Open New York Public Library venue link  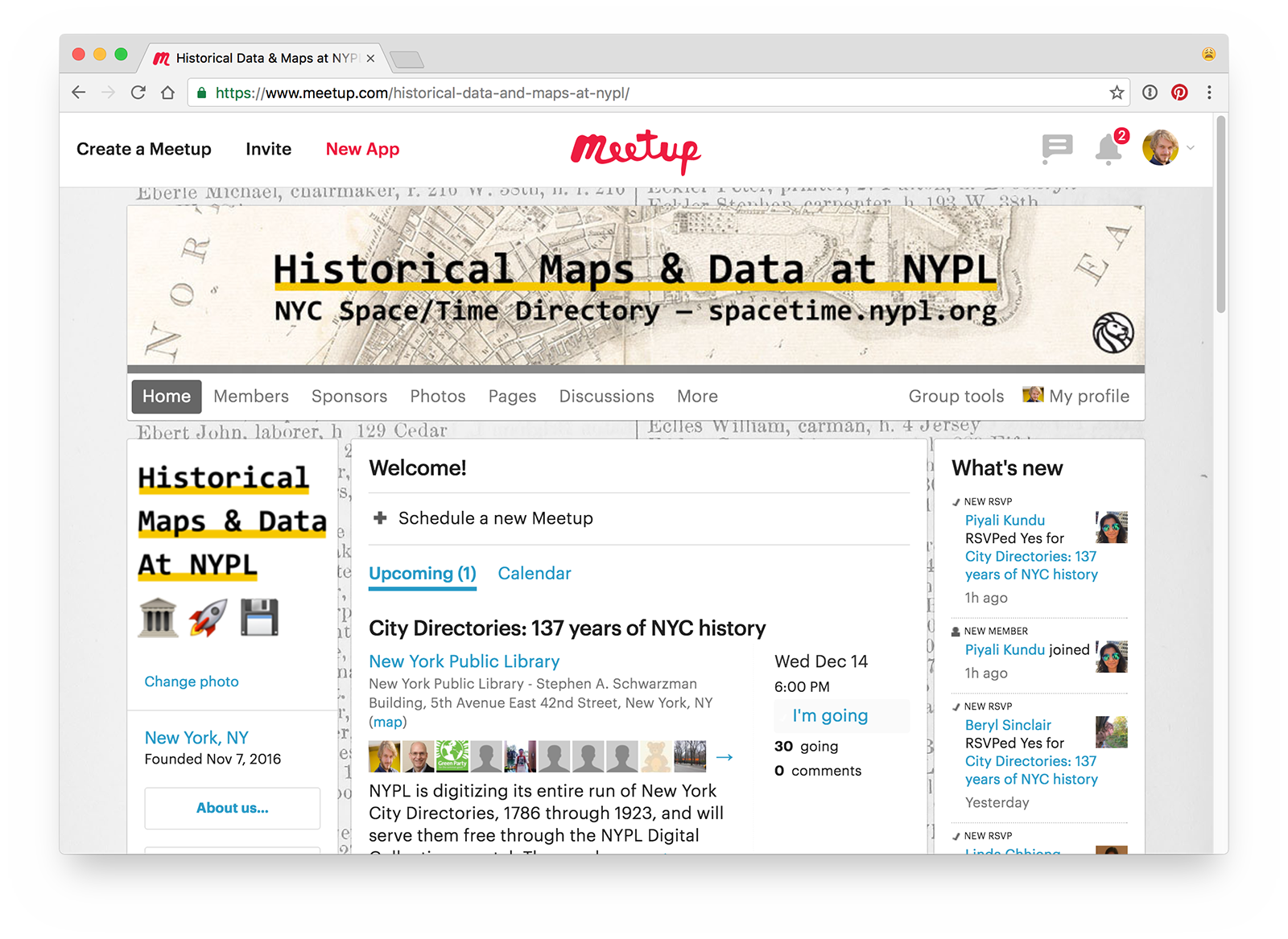[x=464, y=661]
